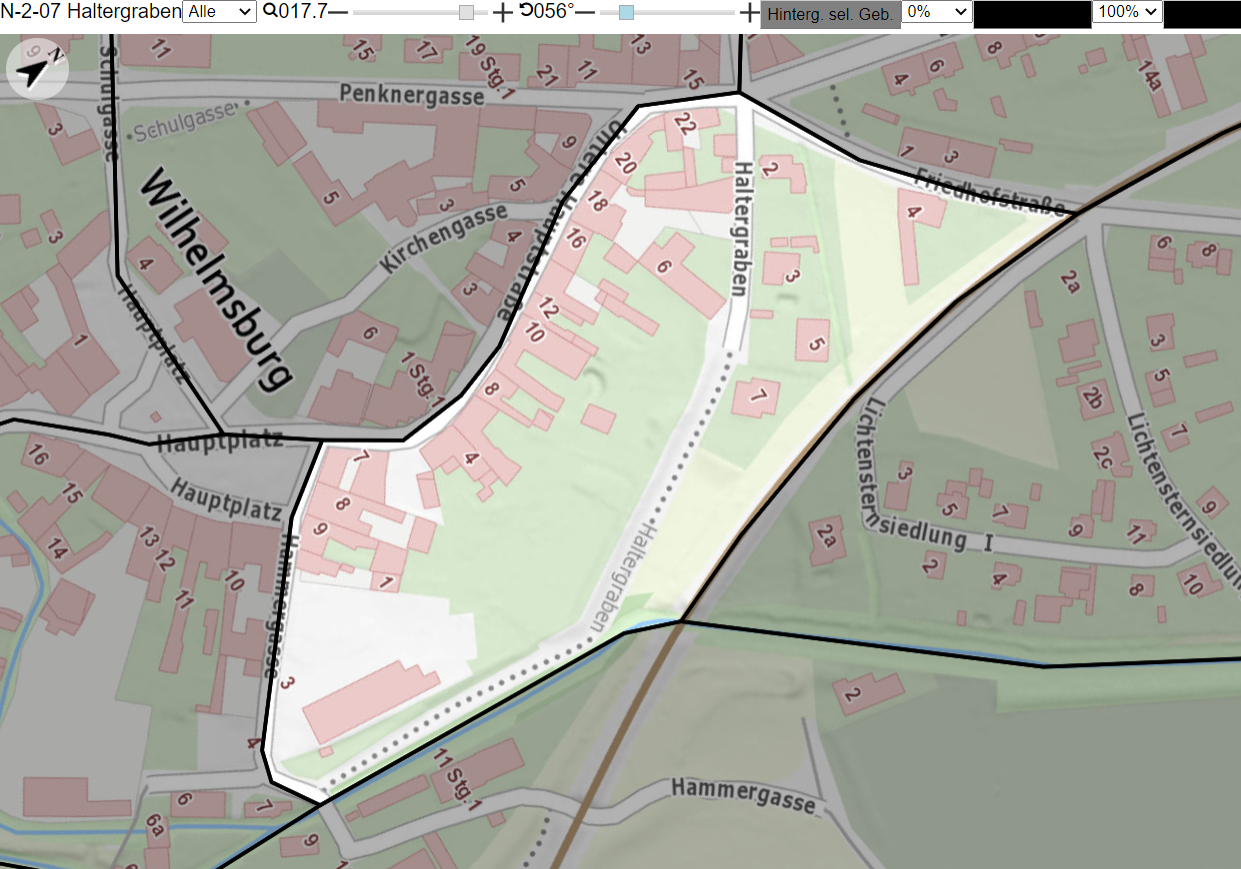Increase zoom with the plus icon

(503, 12)
